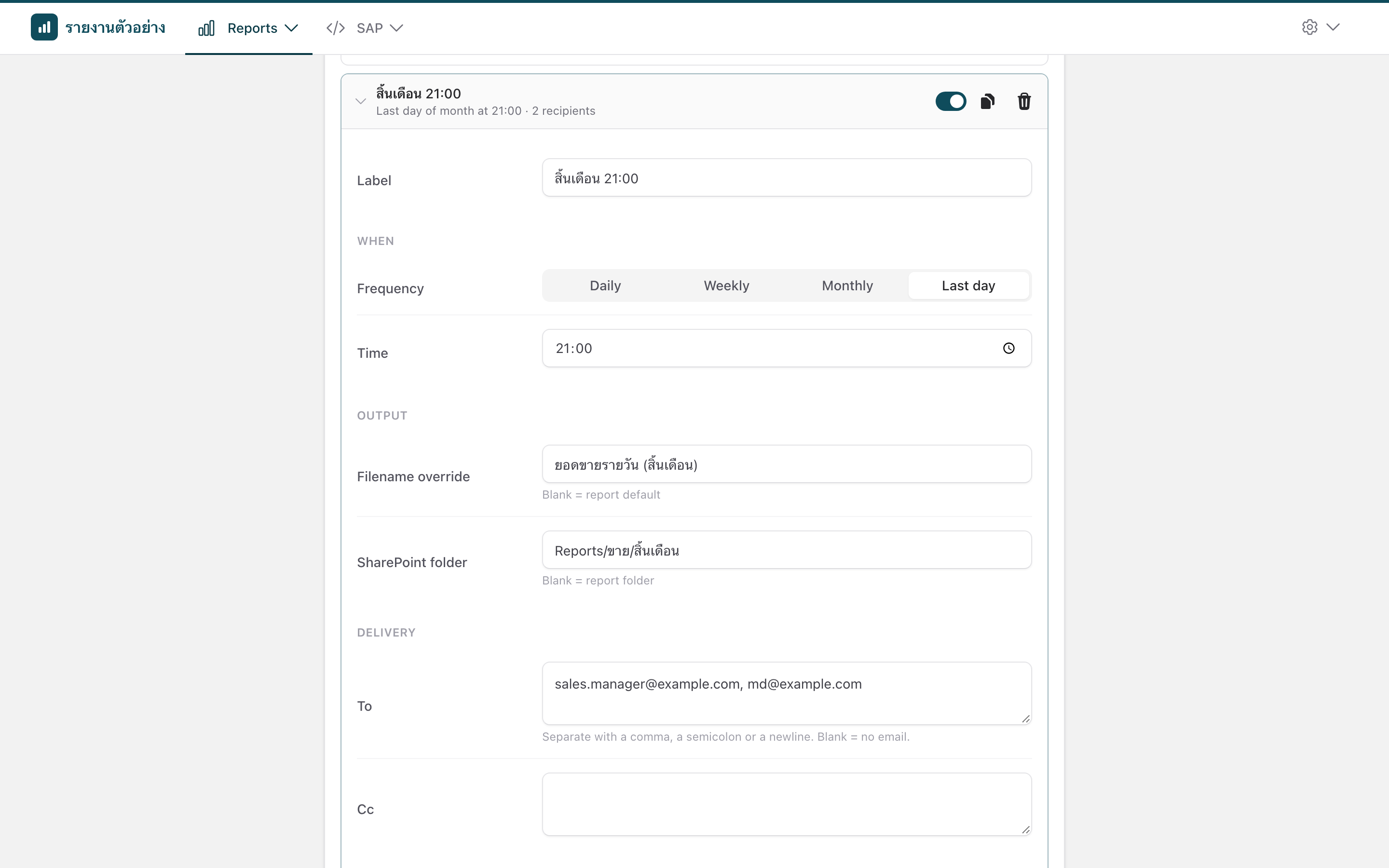Click the DELIVERY section heading
This screenshot has width=1389, height=868.
point(386,633)
